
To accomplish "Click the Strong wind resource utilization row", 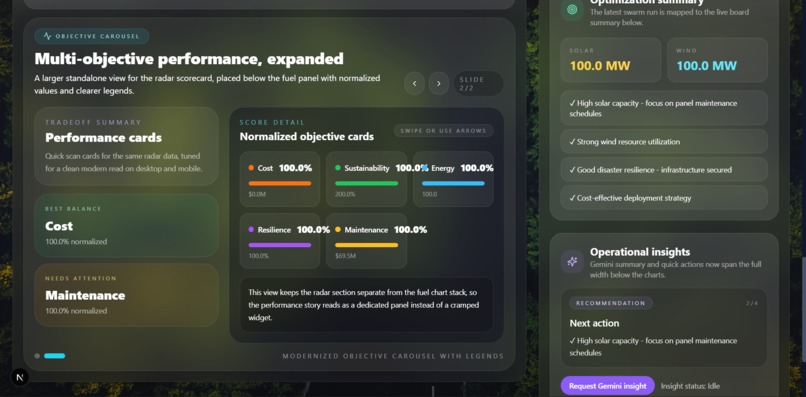I will pos(664,141).
